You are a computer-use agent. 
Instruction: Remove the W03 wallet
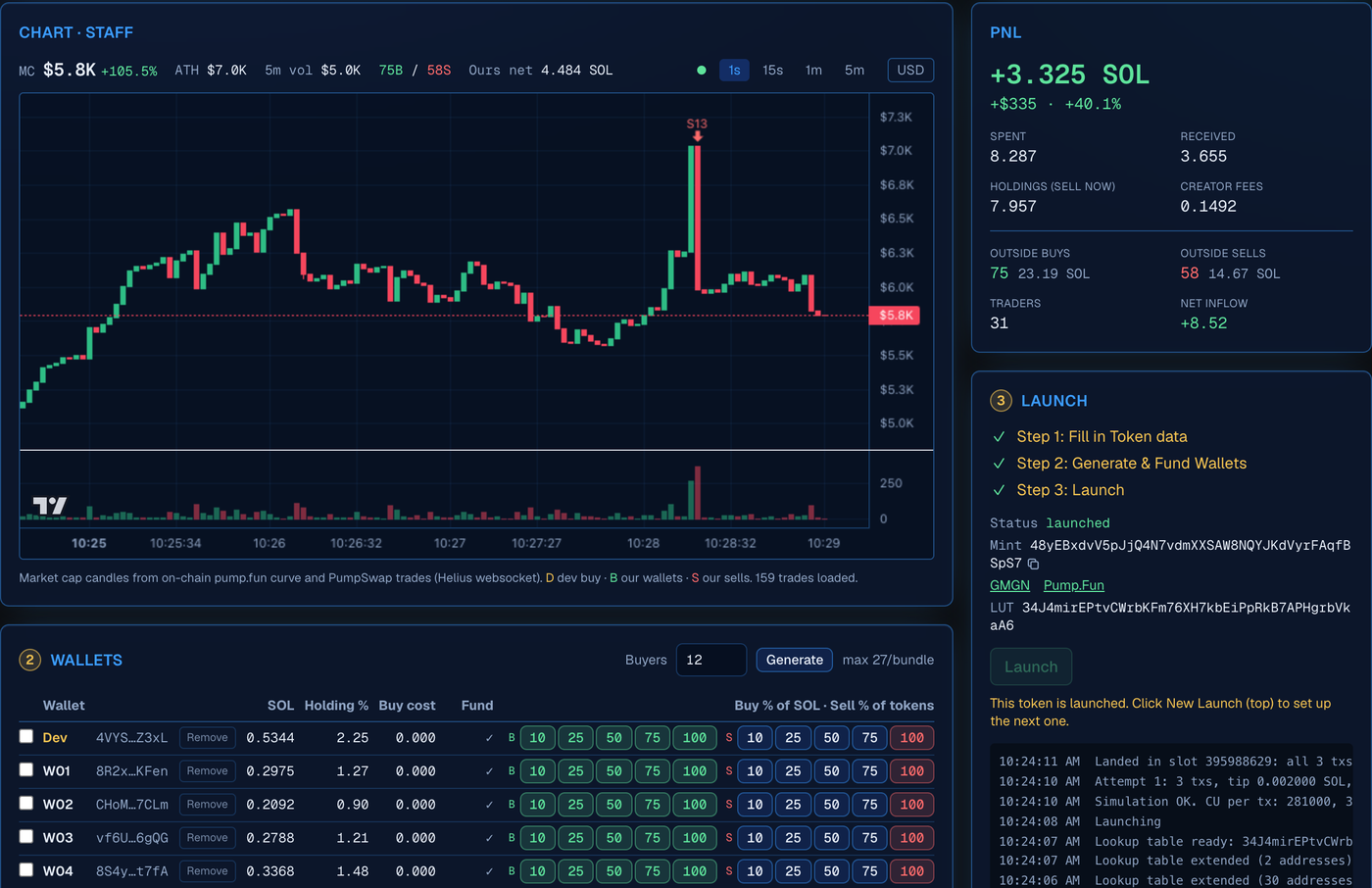tap(208, 838)
